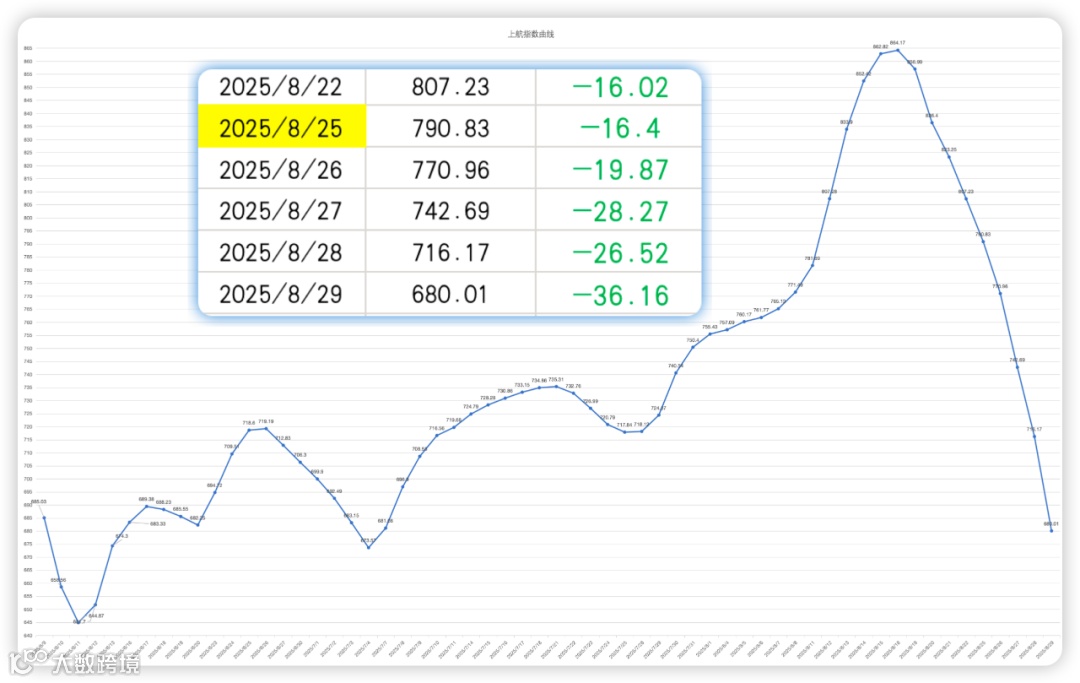This screenshot has width=1080, height=683.
Task: Select the green -26.52 change cell
Action: click(619, 253)
